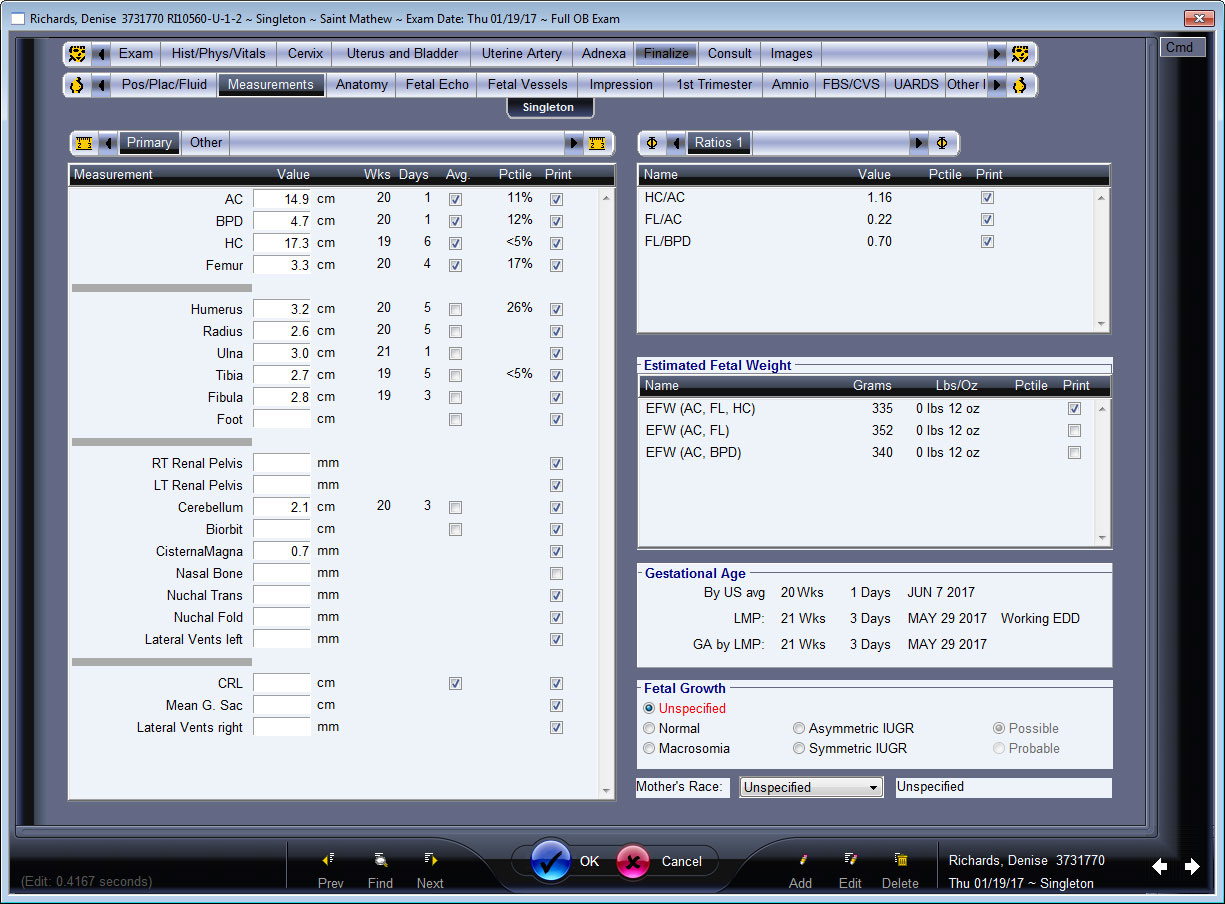
Task: Click the down arrow of the measurement list scrollbar
Action: [x=606, y=790]
